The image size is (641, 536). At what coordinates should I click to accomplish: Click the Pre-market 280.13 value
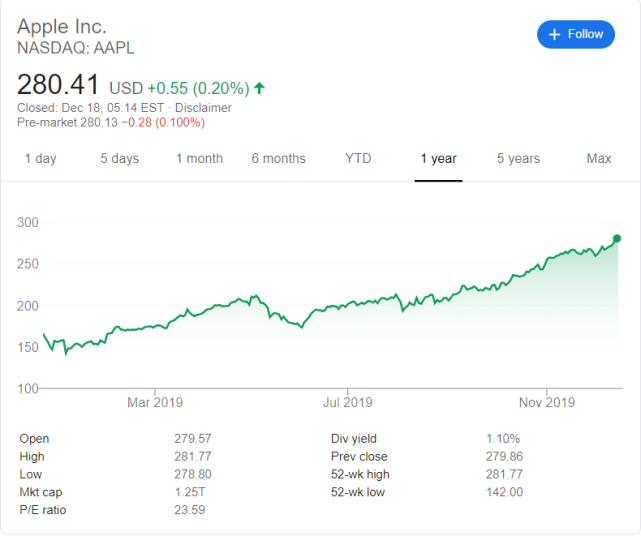[67, 122]
